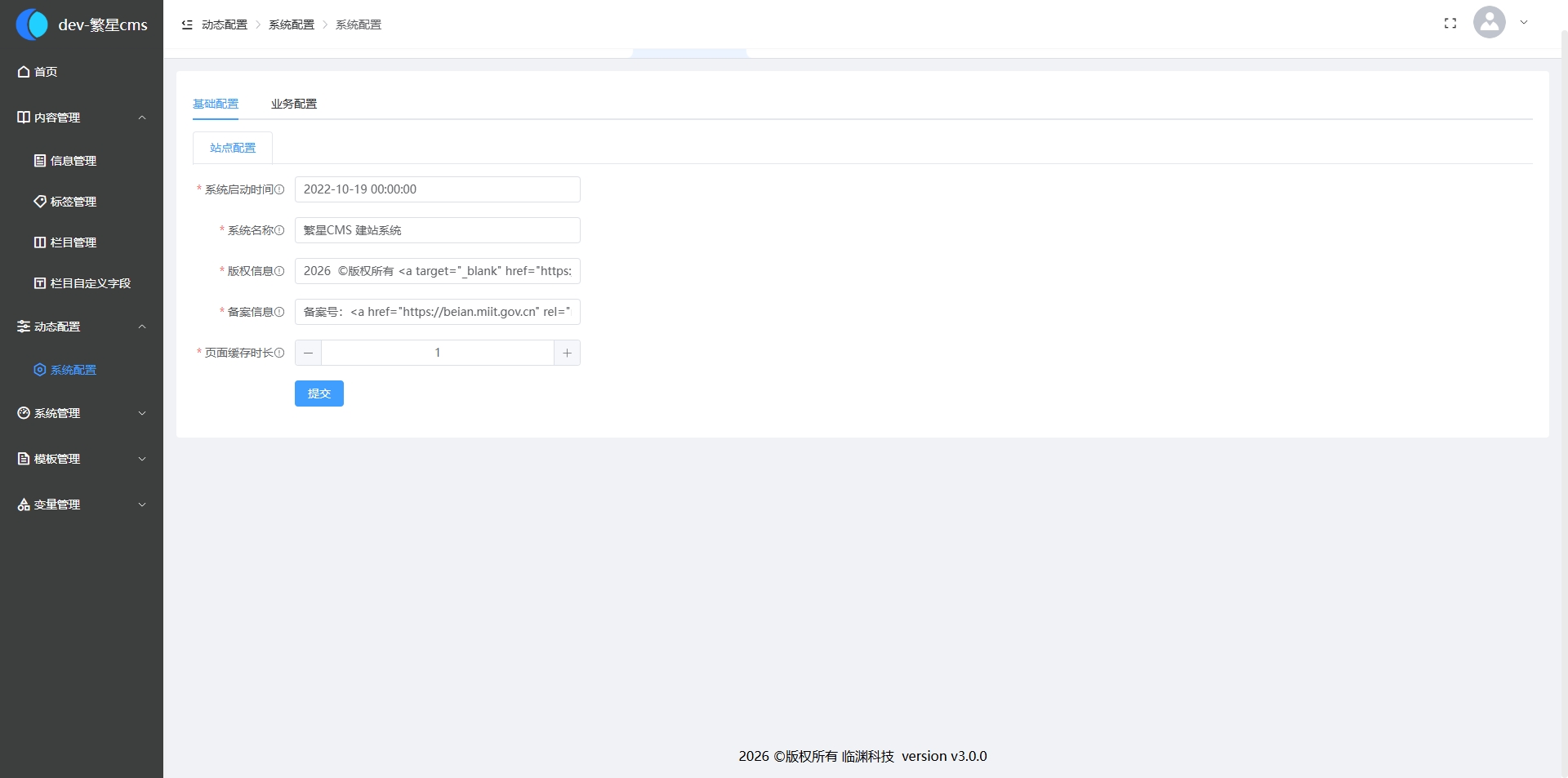Click the info icon beside 备案信息
The height and width of the screenshot is (778, 1568).
279,312
